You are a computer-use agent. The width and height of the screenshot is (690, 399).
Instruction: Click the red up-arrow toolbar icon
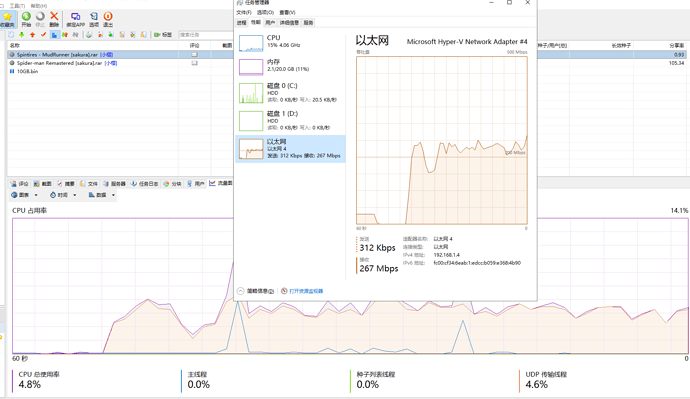(x=33, y=35)
